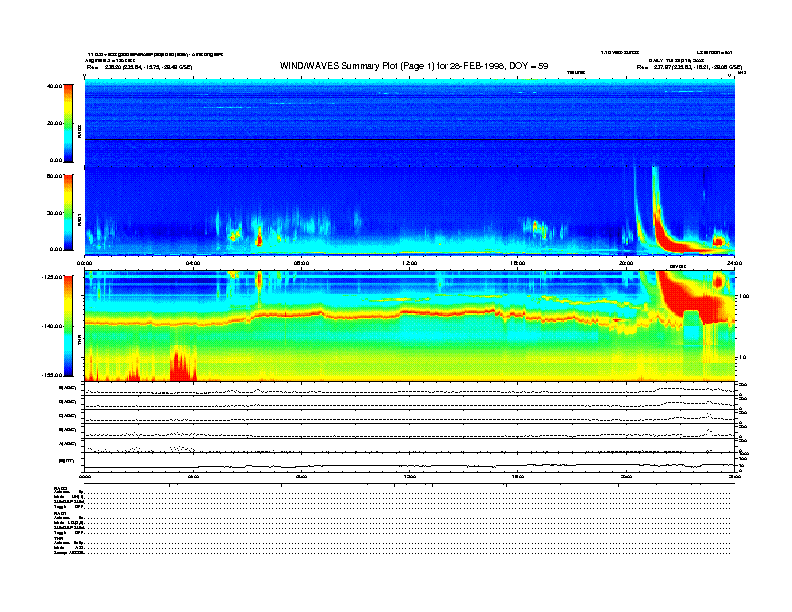The height and width of the screenshot is (612, 792).
Task: Click the rotated TNR axis label
Action: click(x=79, y=342)
